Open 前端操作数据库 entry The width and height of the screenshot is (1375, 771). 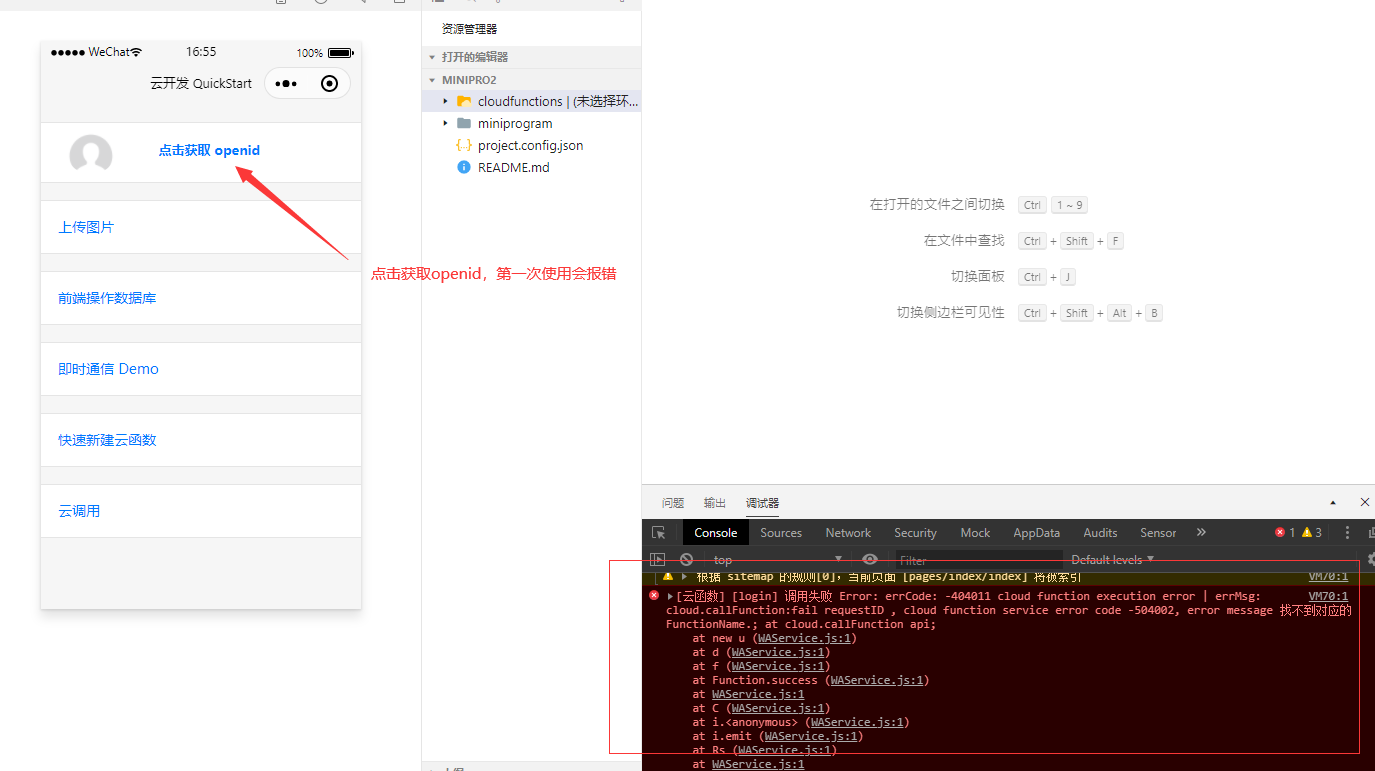tap(201, 298)
